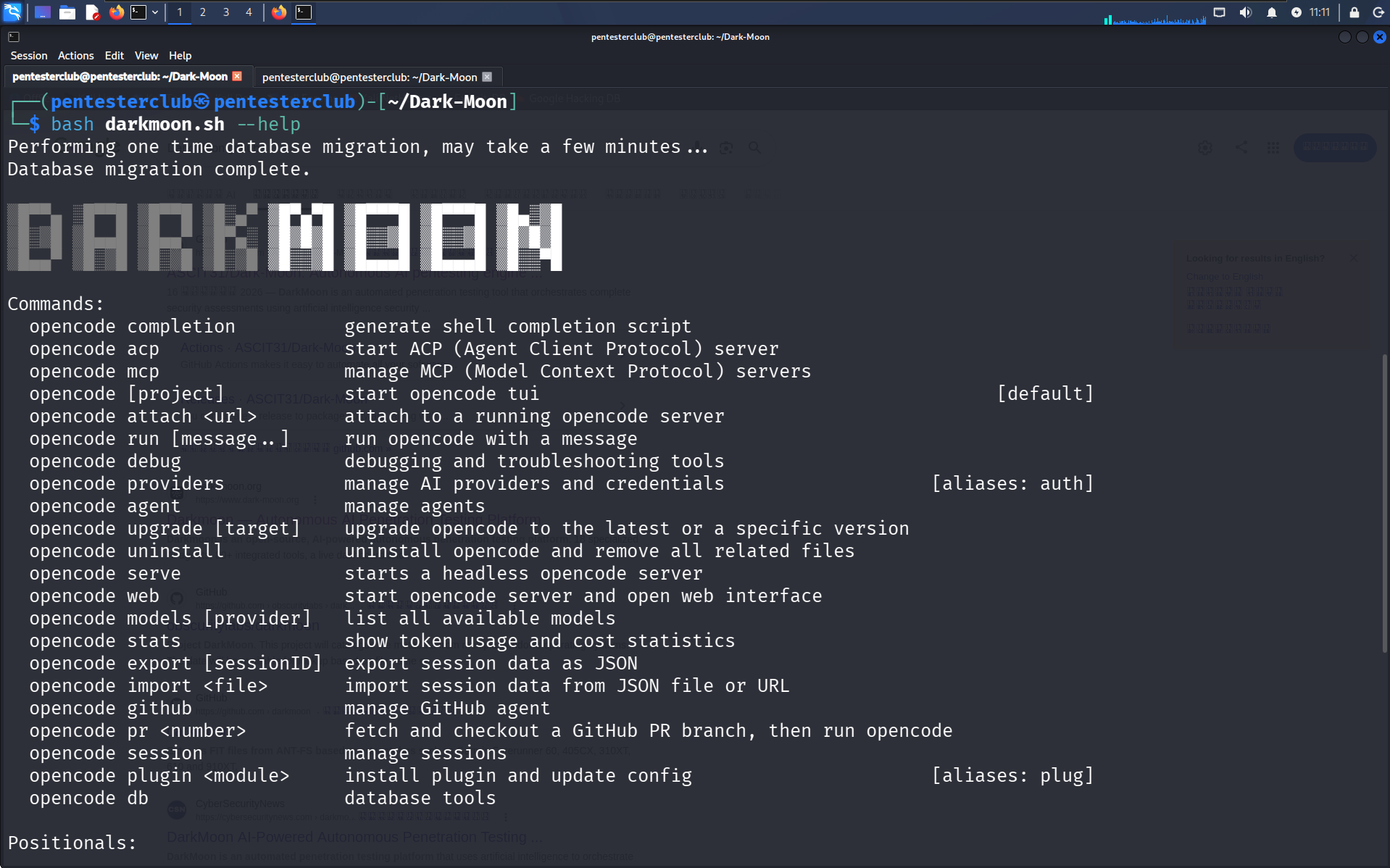The height and width of the screenshot is (868, 1390).
Task: Click the '[aliases: auth]' label
Action: pyautogui.click(x=1012, y=483)
